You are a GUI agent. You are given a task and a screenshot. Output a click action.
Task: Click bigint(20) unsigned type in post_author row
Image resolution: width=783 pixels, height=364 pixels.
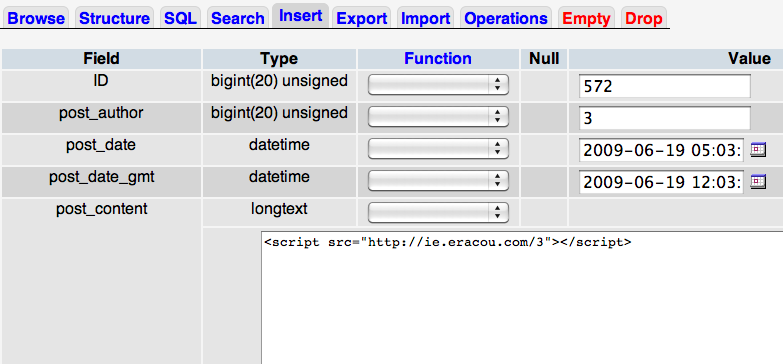coord(279,112)
